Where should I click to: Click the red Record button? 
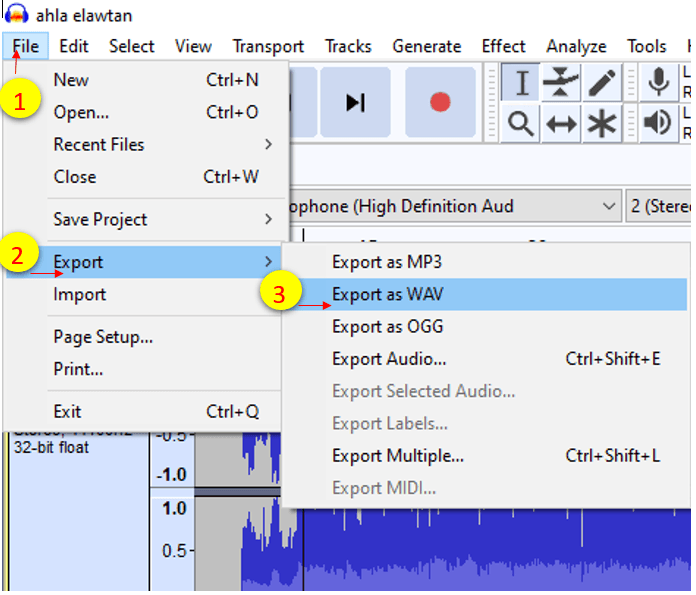tap(440, 102)
